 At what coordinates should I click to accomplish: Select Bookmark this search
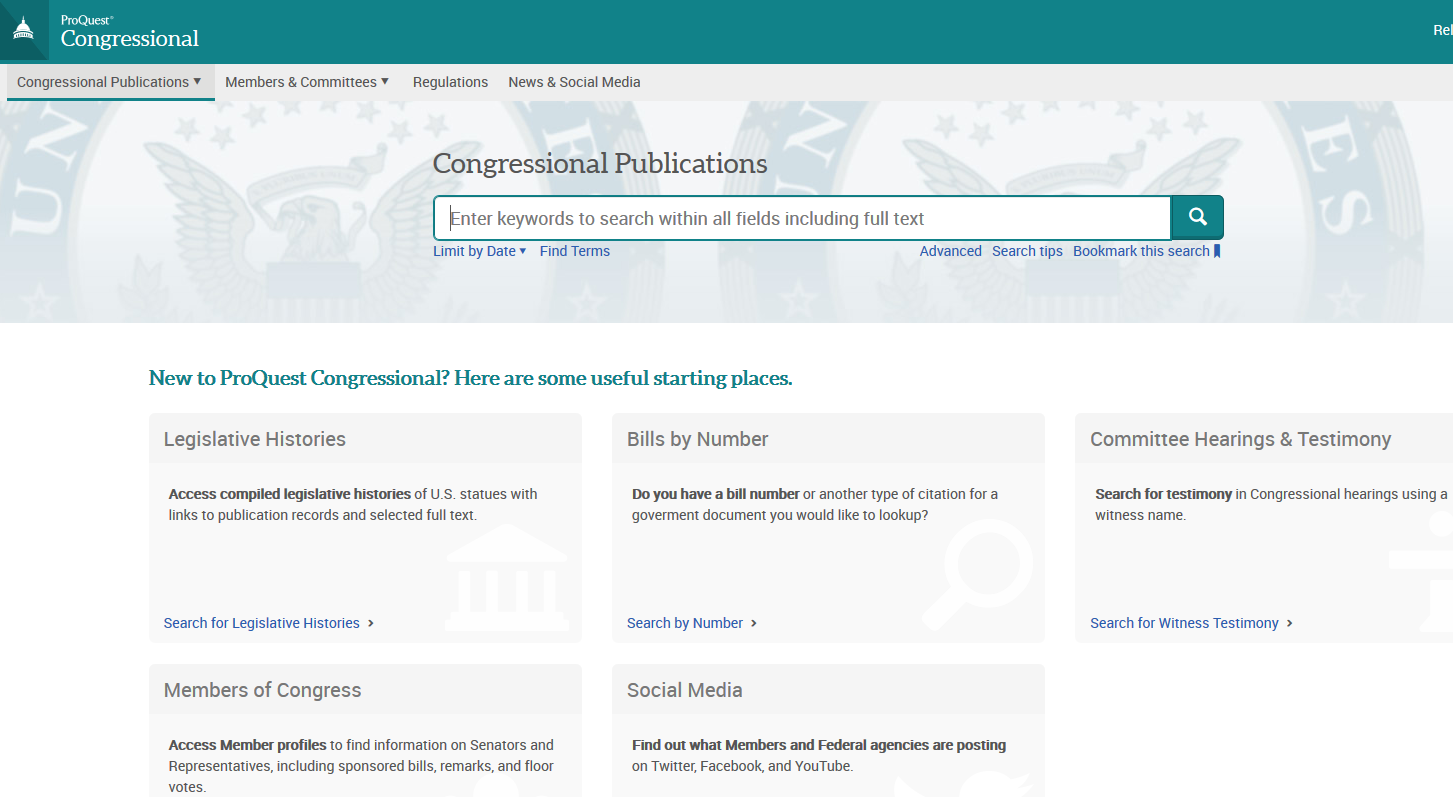click(x=1142, y=251)
